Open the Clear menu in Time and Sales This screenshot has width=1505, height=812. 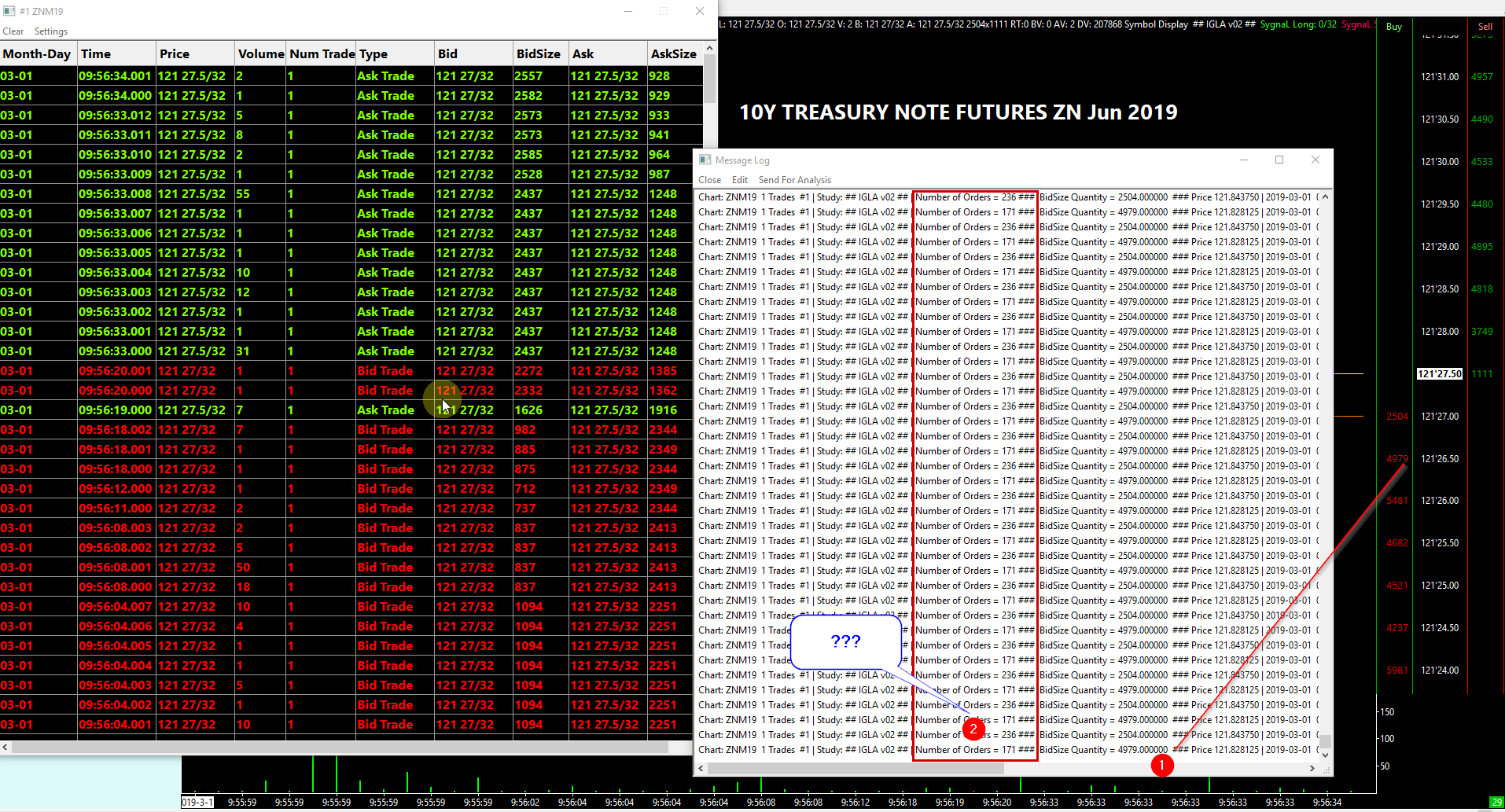(13, 31)
